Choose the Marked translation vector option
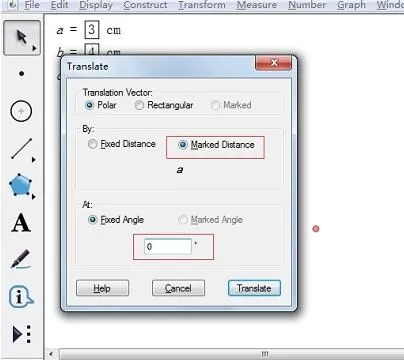Viewport: 404px width, 360px height. click(231, 105)
